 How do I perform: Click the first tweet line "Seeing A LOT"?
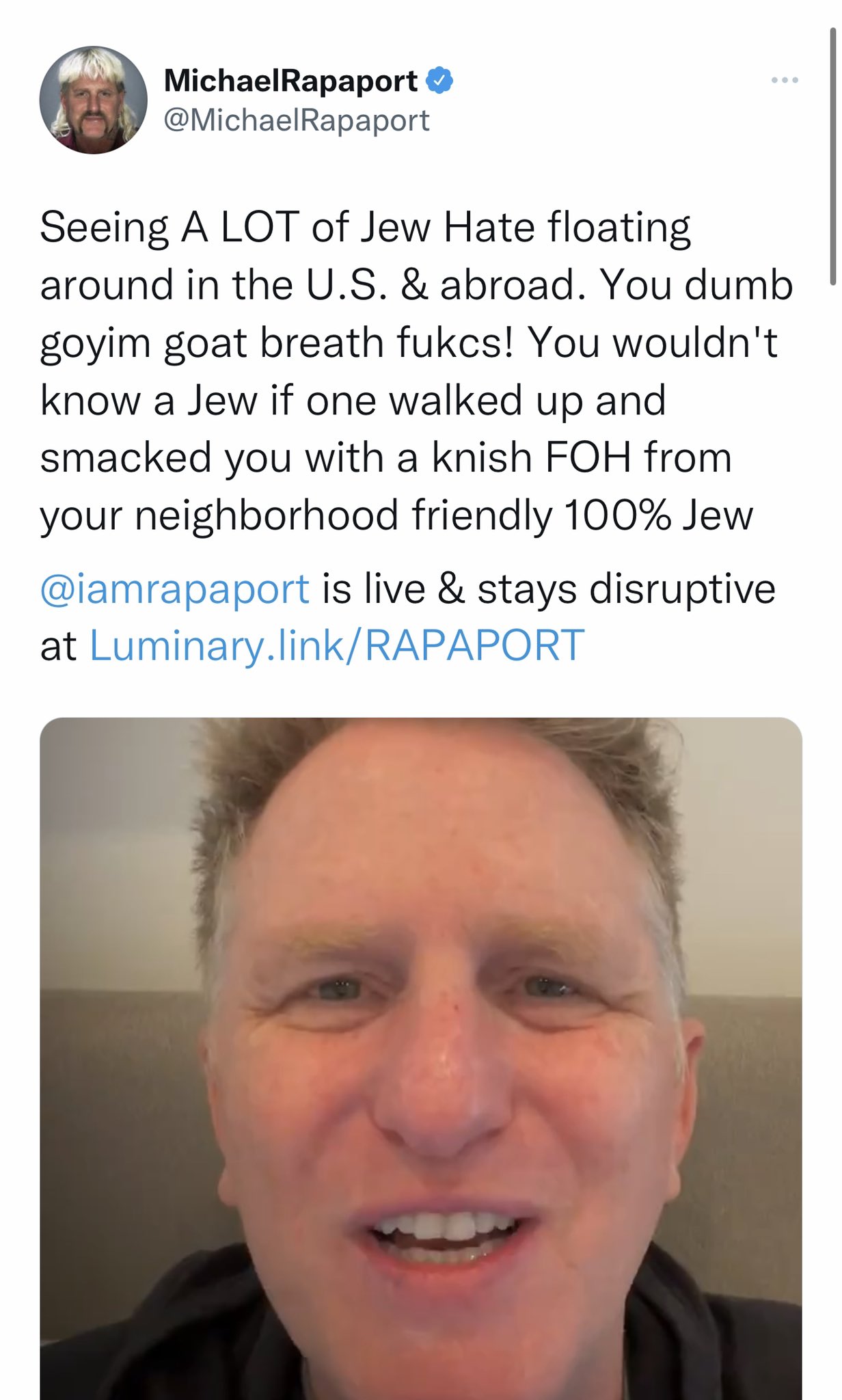[169, 228]
